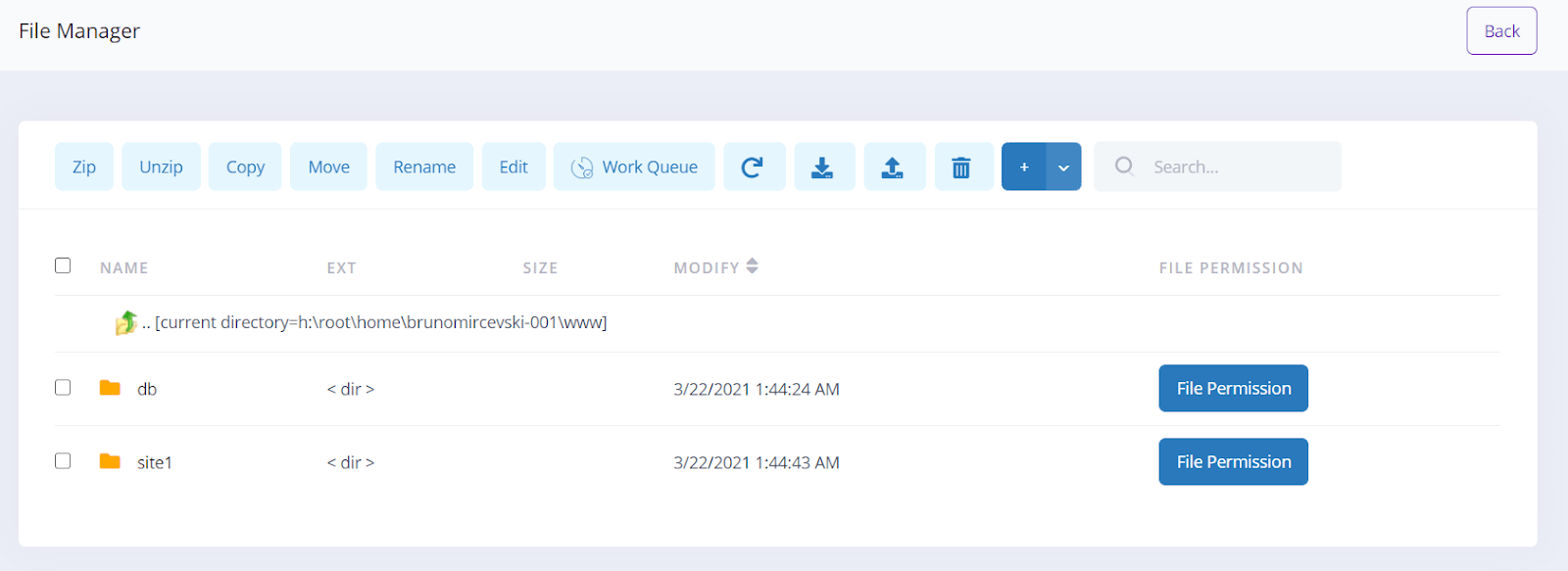The image size is (1568, 571).
Task: Click the db folder icon
Action: pos(110,388)
